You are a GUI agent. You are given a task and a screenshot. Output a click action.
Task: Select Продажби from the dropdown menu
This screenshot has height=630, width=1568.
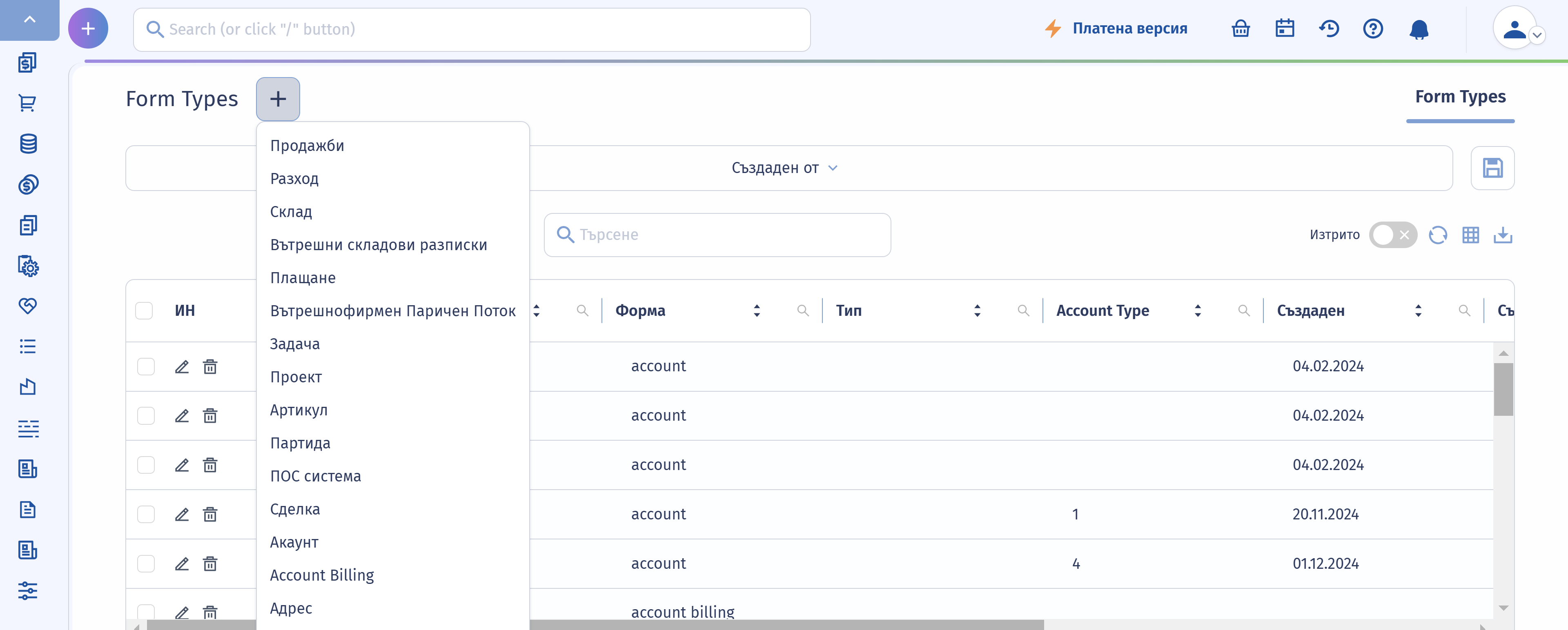[x=393, y=146]
